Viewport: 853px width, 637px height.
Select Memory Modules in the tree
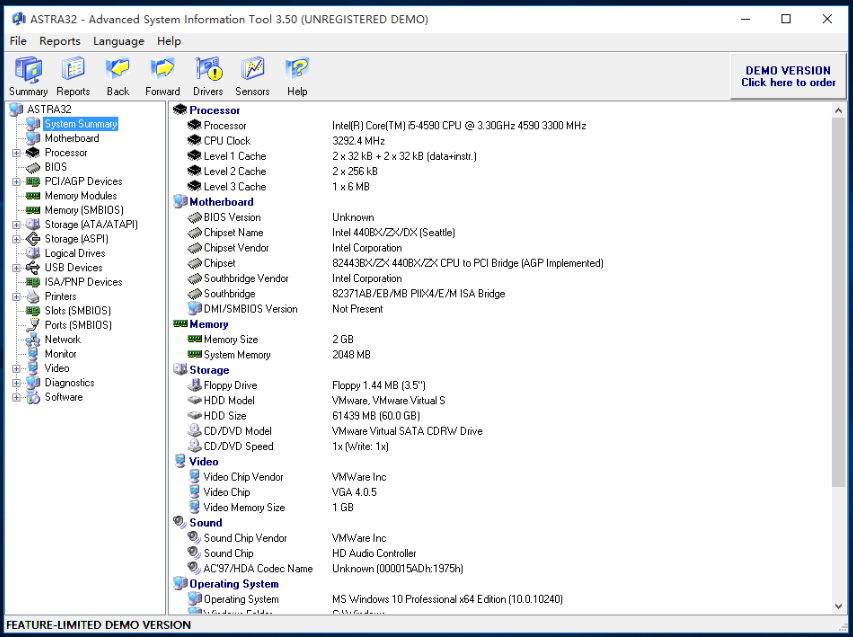[81, 196]
